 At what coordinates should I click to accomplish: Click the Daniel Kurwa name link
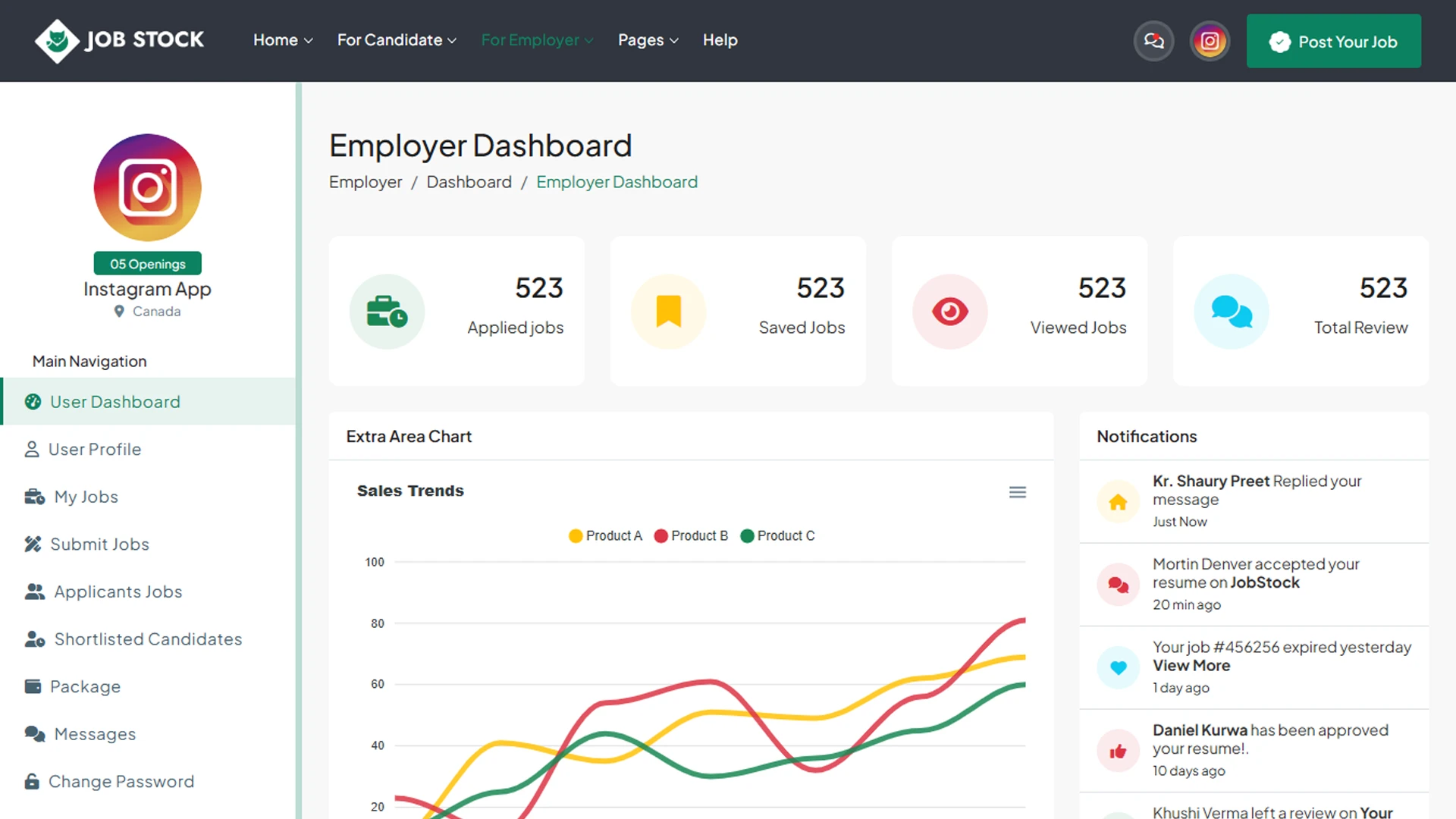[1200, 730]
